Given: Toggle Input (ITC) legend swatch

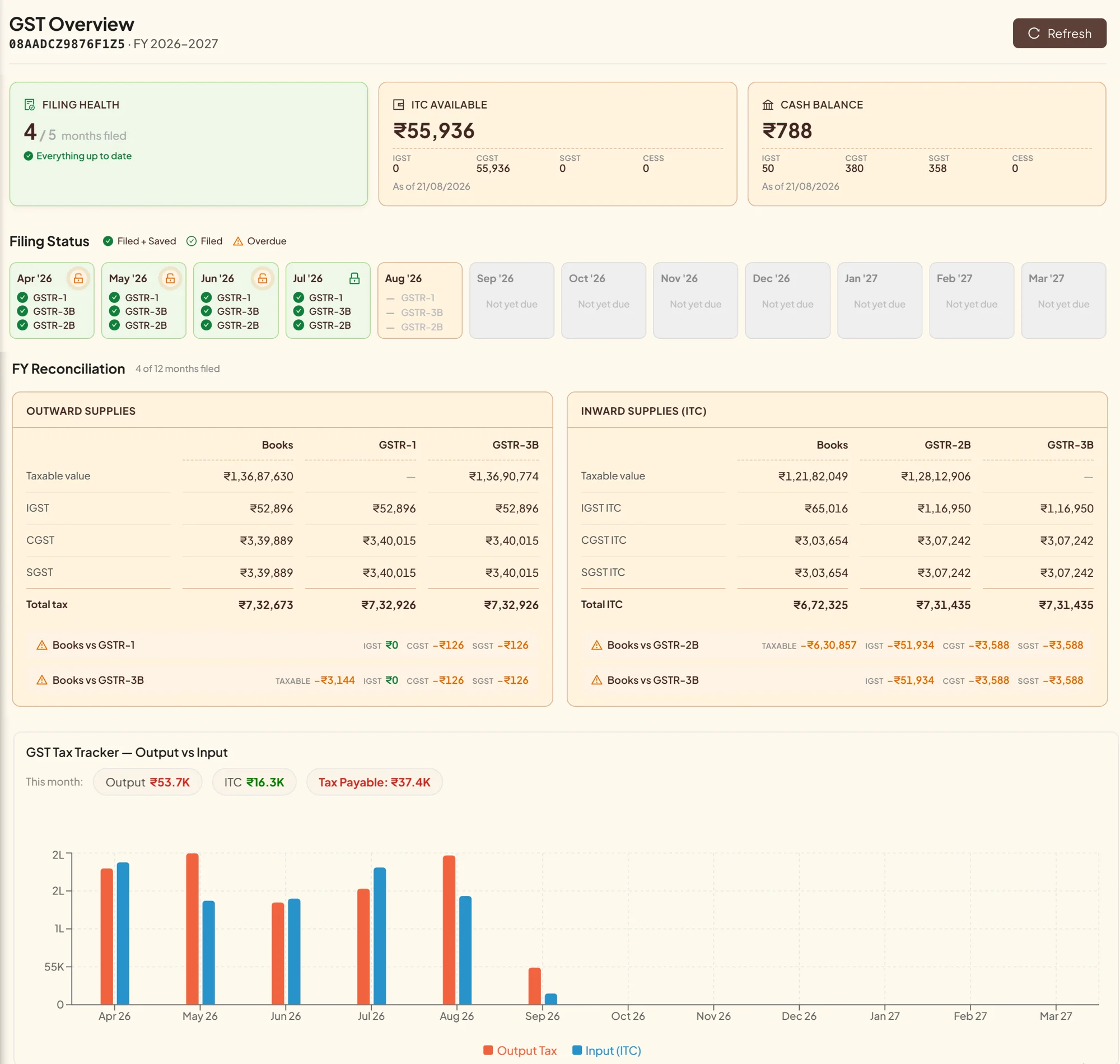Looking at the screenshot, I should [577, 1051].
